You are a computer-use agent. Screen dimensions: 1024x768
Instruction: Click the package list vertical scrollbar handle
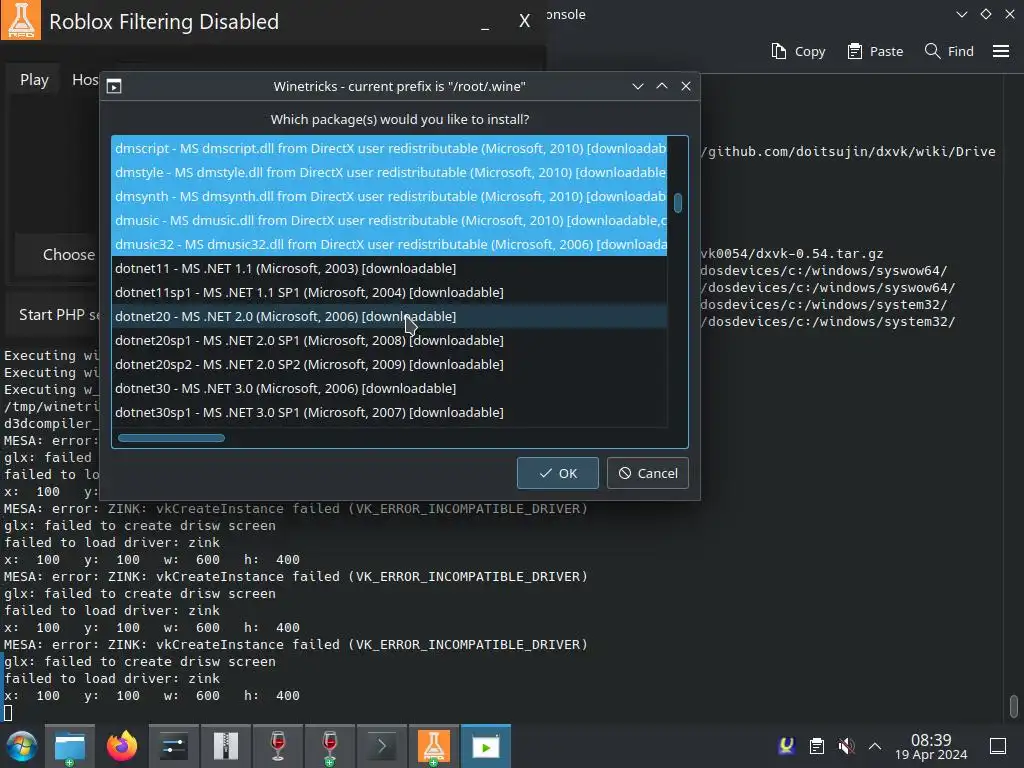(678, 203)
